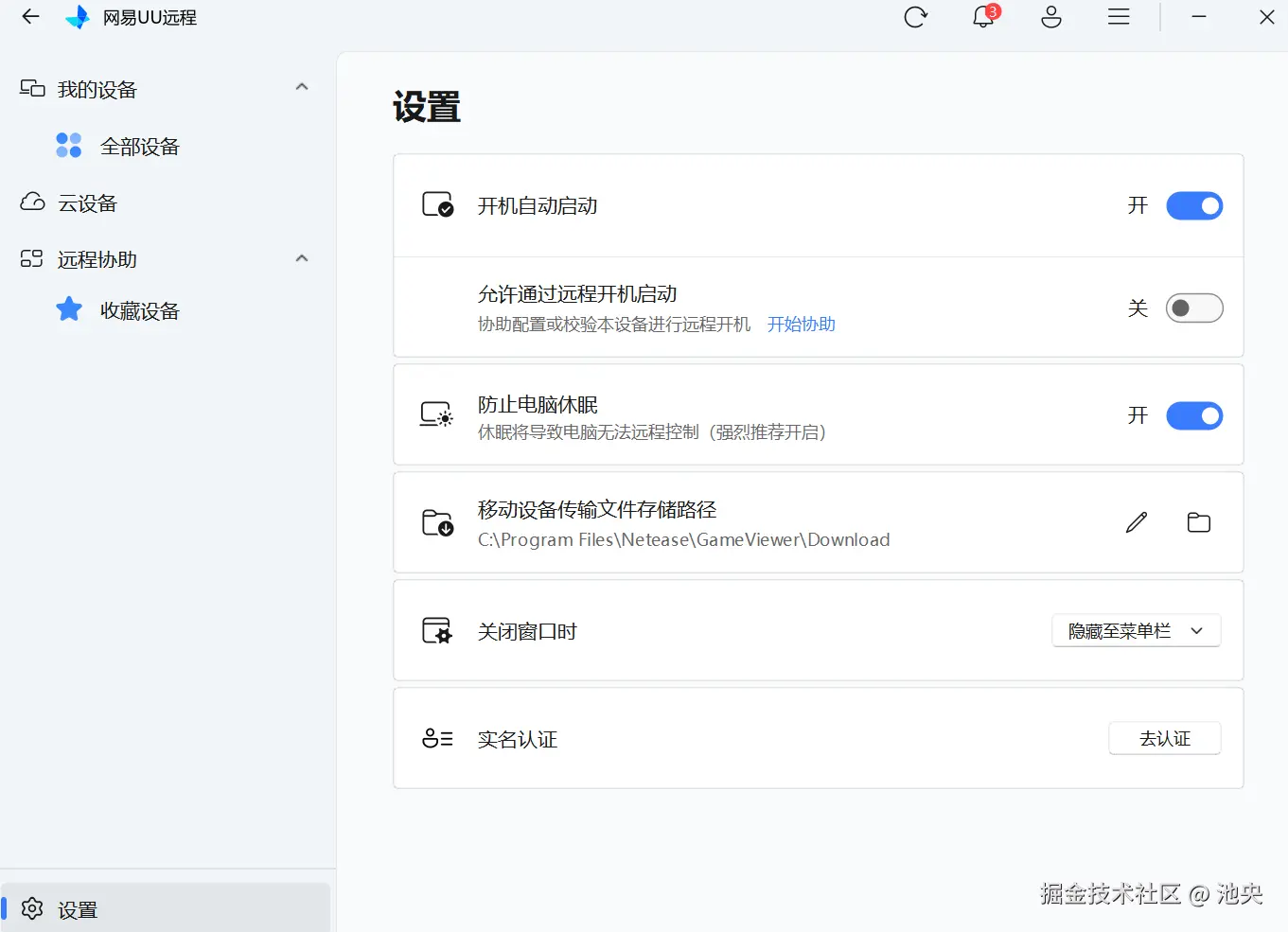The width and height of the screenshot is (1288, 932).
Task: Disable the 开机自动启动 toggle
Action: coord(1194,205)
